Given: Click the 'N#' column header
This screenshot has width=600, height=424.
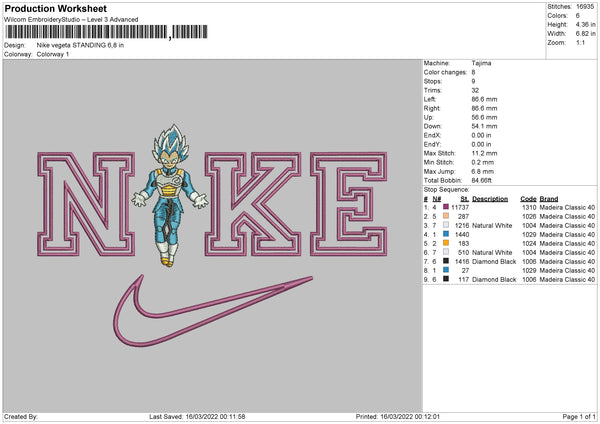Looking at the screenshot, I should 437,199.
